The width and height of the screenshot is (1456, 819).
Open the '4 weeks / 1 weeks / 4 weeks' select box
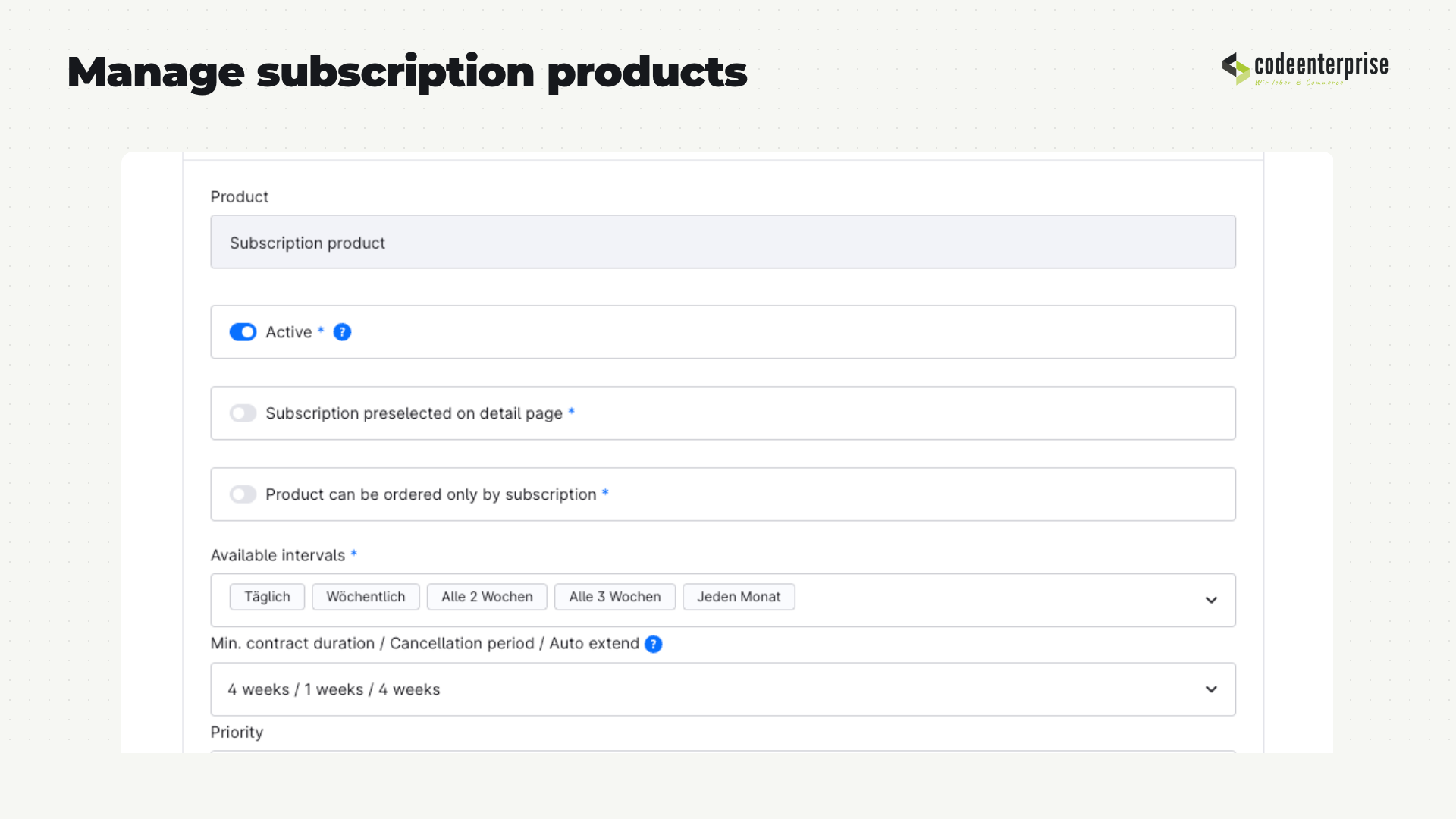tap(723, 689)
